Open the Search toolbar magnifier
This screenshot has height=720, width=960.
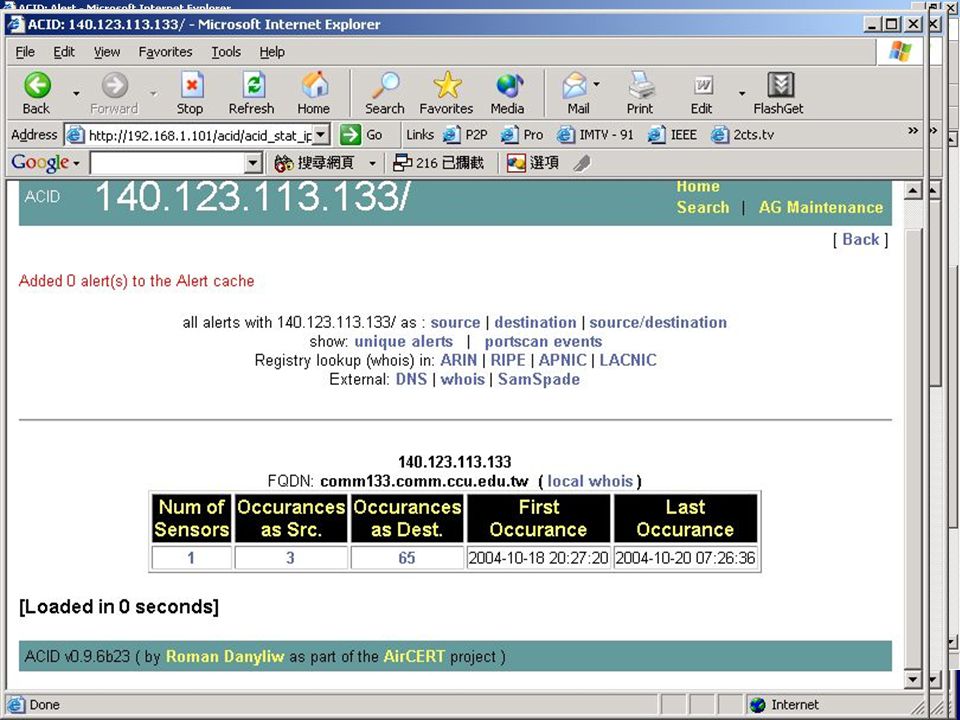(386, 85)
